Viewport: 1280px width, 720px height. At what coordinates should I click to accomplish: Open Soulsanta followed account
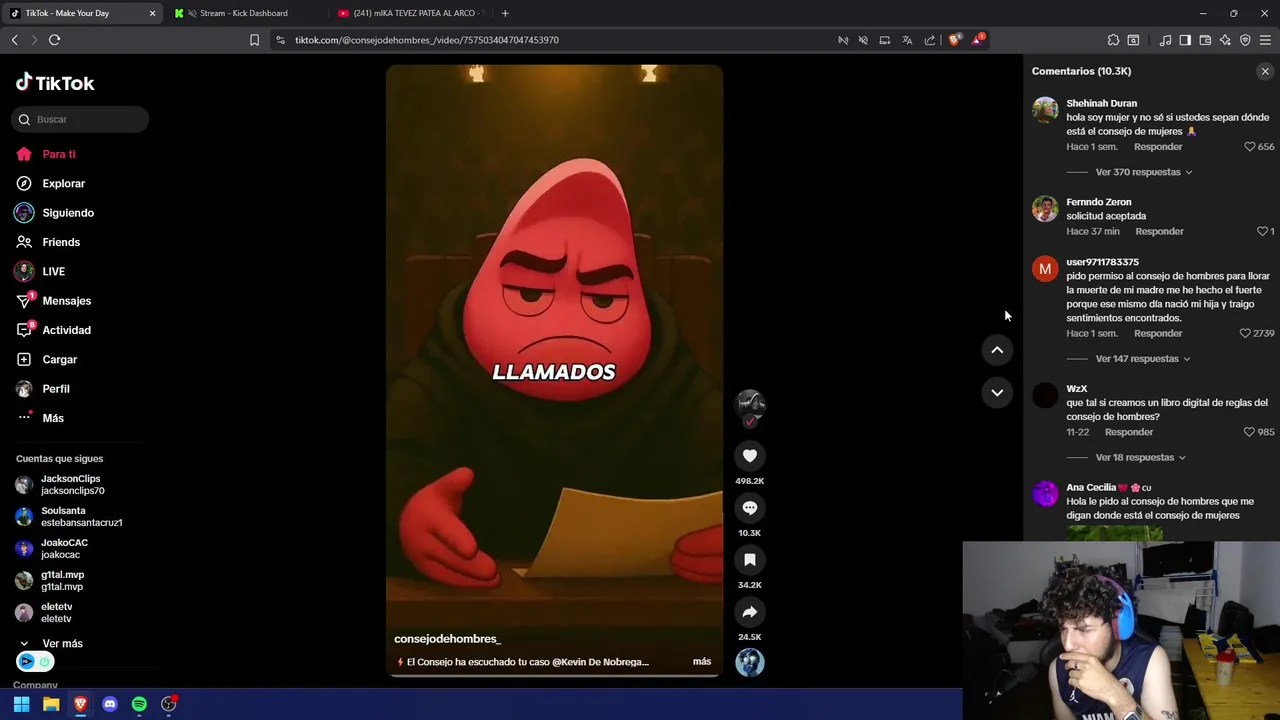pyautogui.click(x=69, y=517)
